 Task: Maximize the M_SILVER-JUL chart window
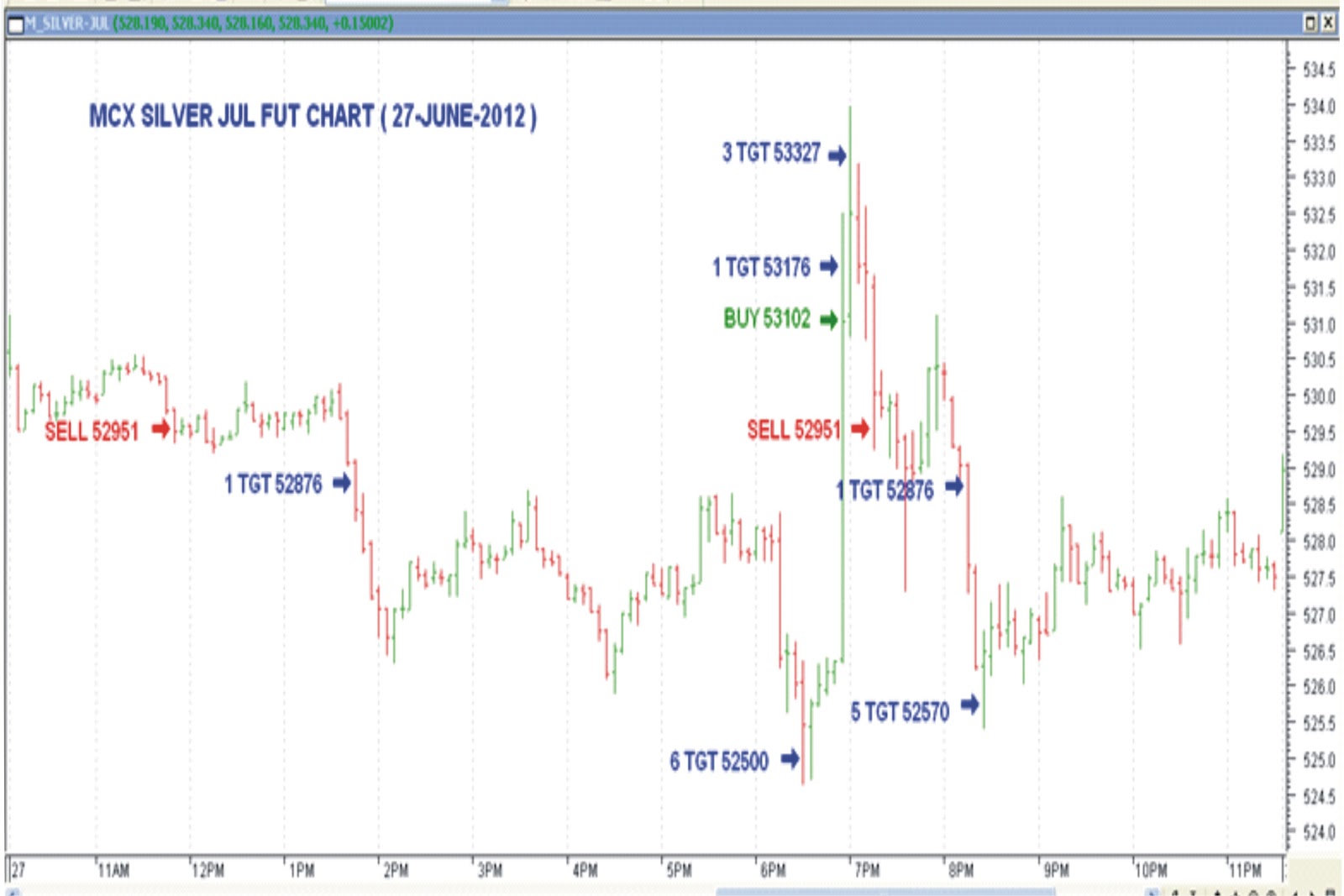pos(1310,24)
